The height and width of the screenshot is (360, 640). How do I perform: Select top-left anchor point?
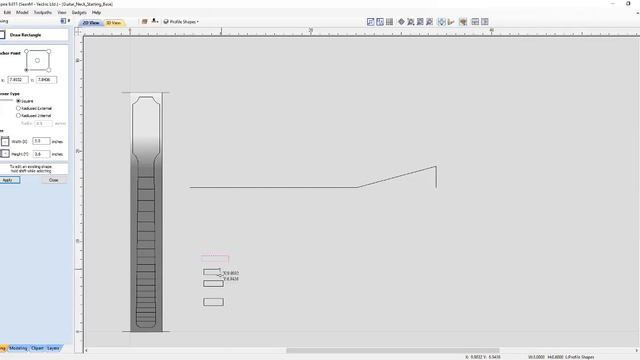click(27, 51)
